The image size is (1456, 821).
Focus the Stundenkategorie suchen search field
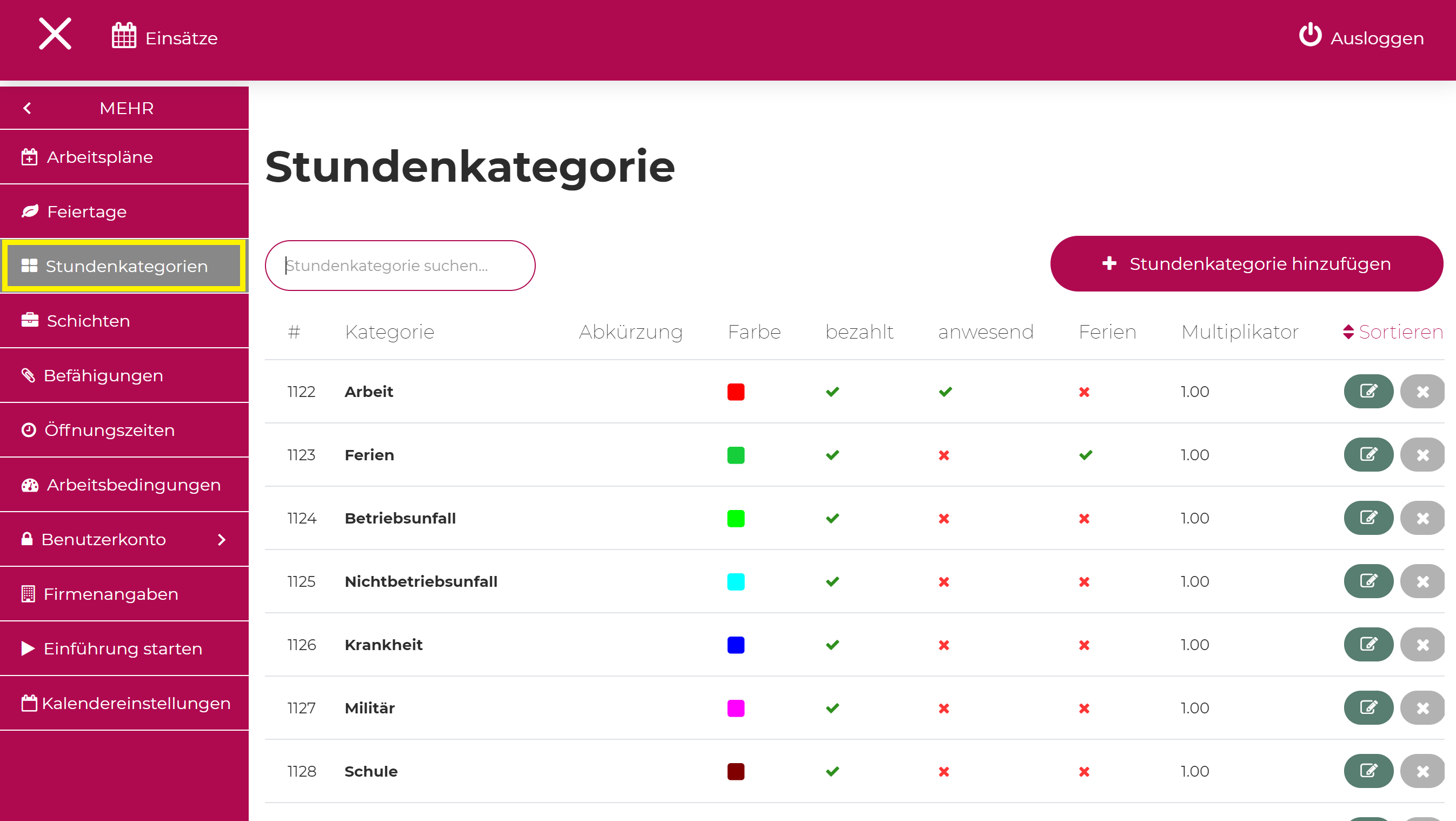click(x=400, y=266)
